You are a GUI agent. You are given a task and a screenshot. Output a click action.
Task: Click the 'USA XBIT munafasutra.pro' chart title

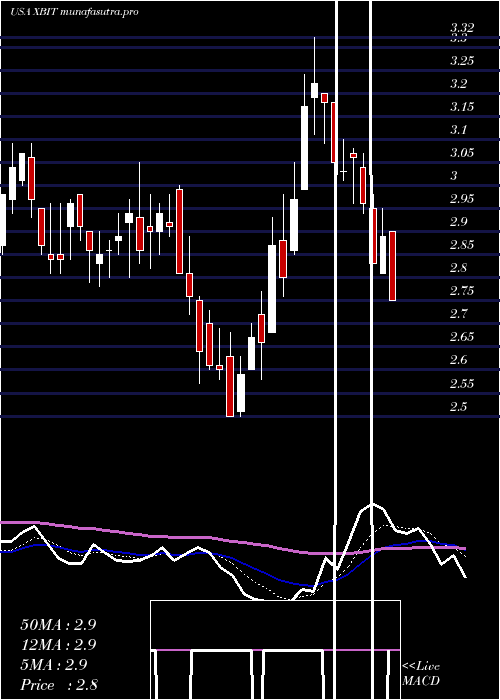point(74,12)
